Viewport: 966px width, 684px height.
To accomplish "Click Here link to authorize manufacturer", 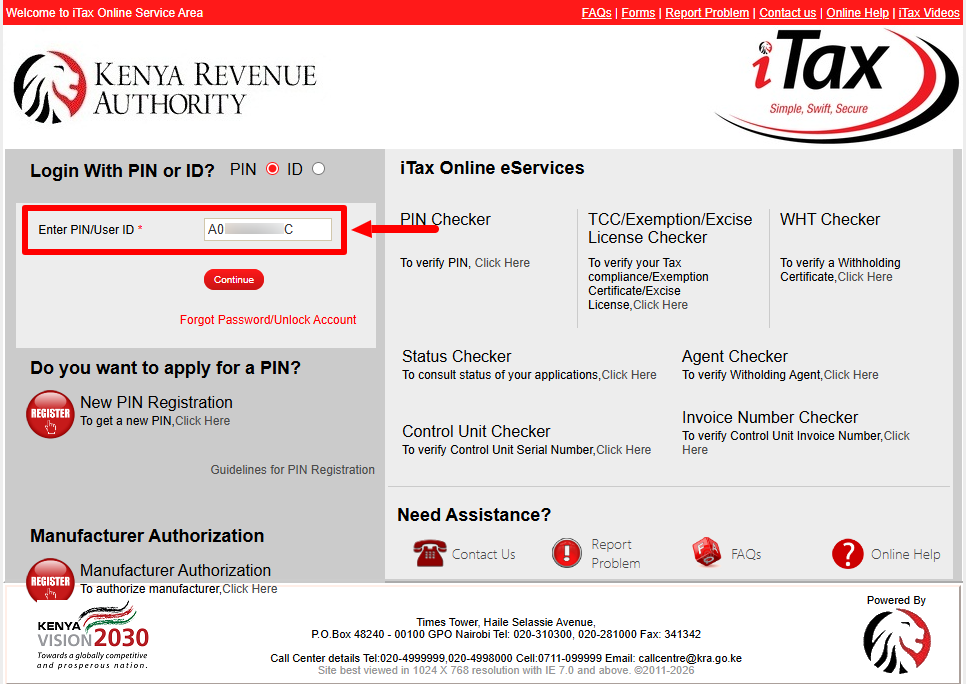I will pos(250,589).
